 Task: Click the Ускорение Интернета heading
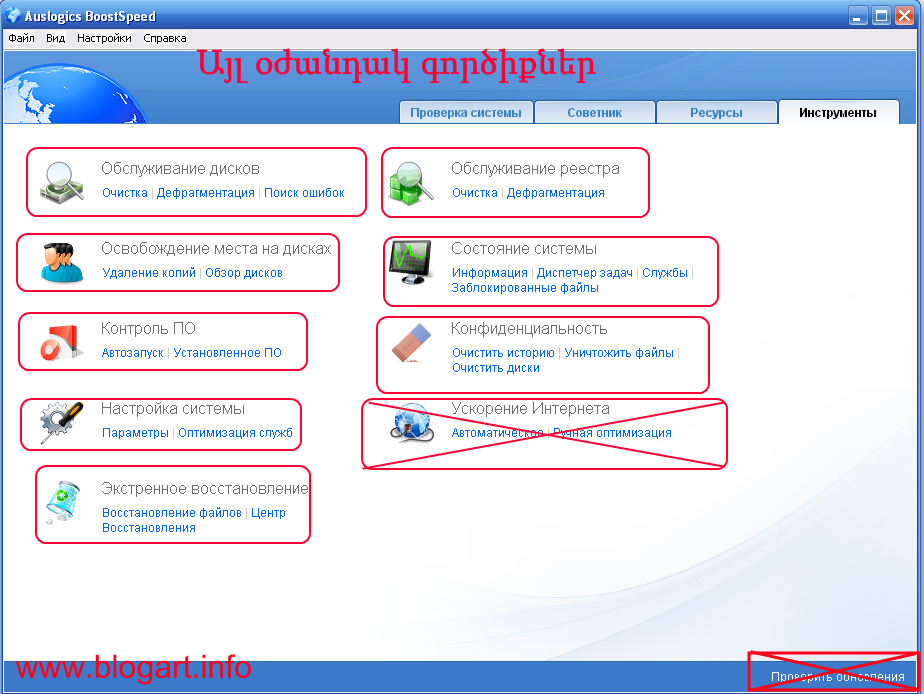point(530,409)
